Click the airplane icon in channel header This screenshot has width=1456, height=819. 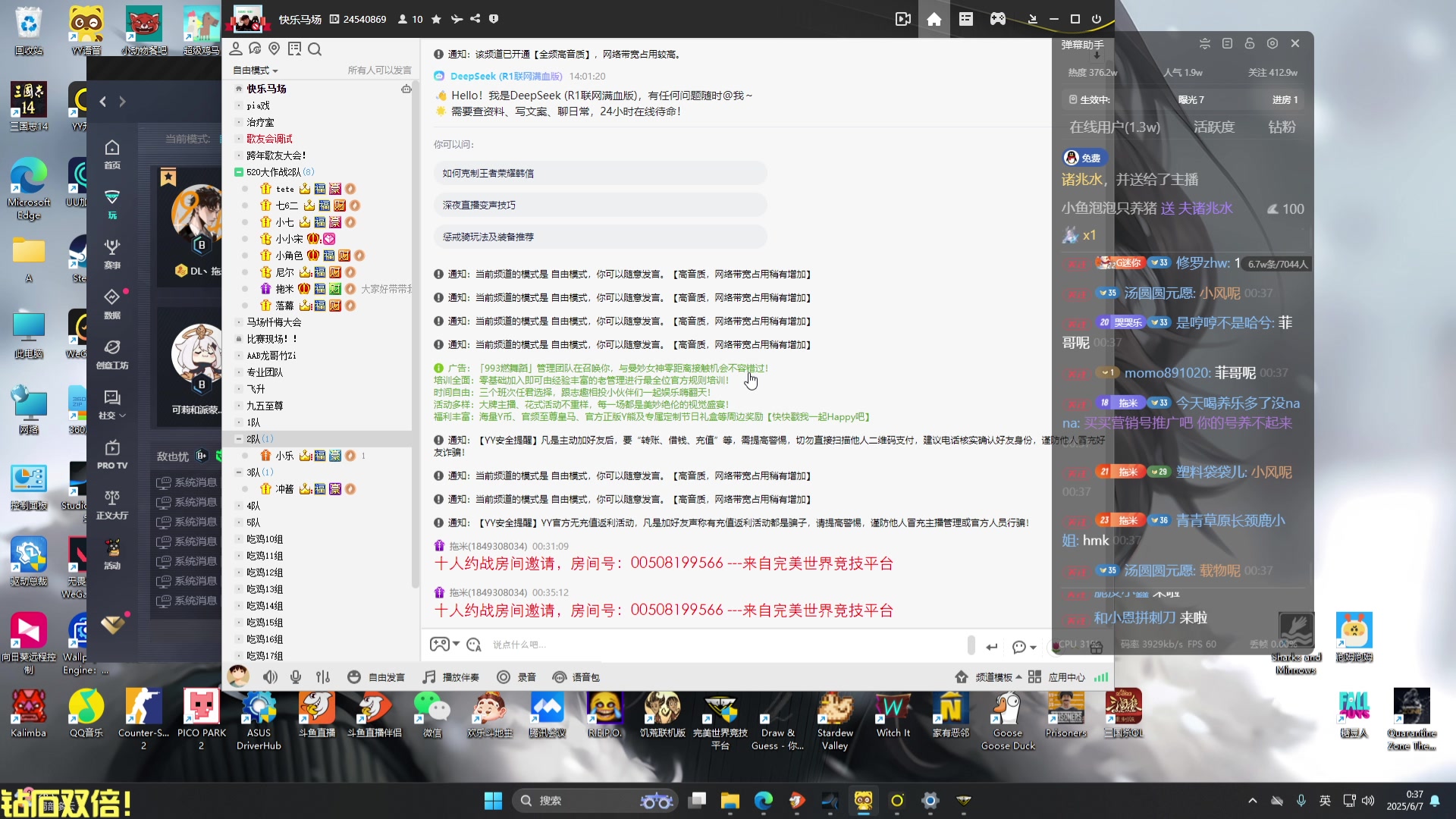[x=457, y=19]
